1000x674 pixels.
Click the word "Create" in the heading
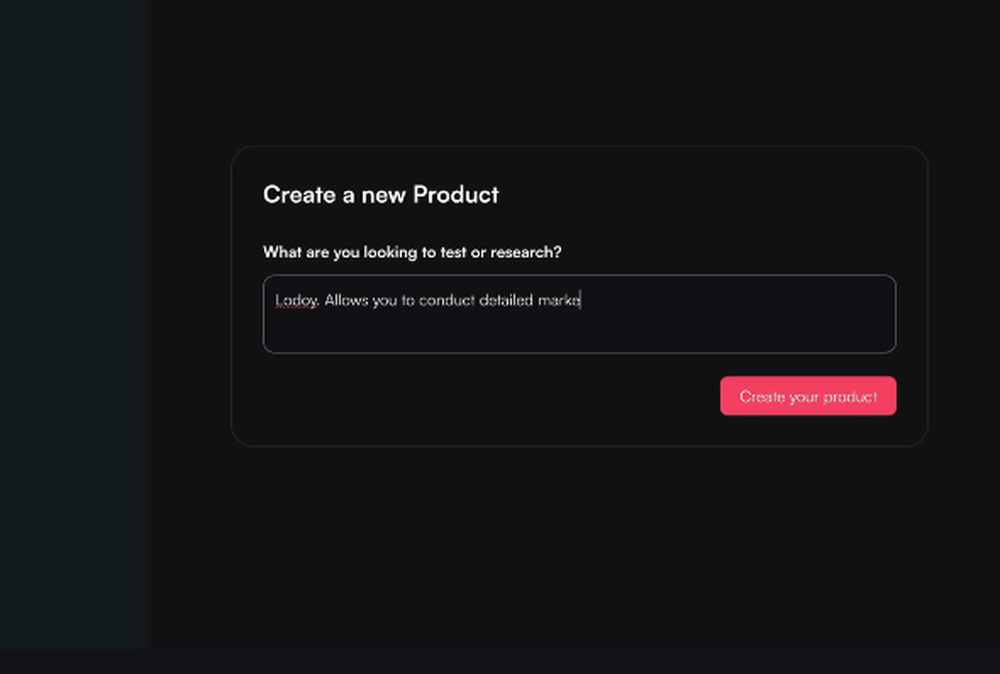tap(299, 194)
